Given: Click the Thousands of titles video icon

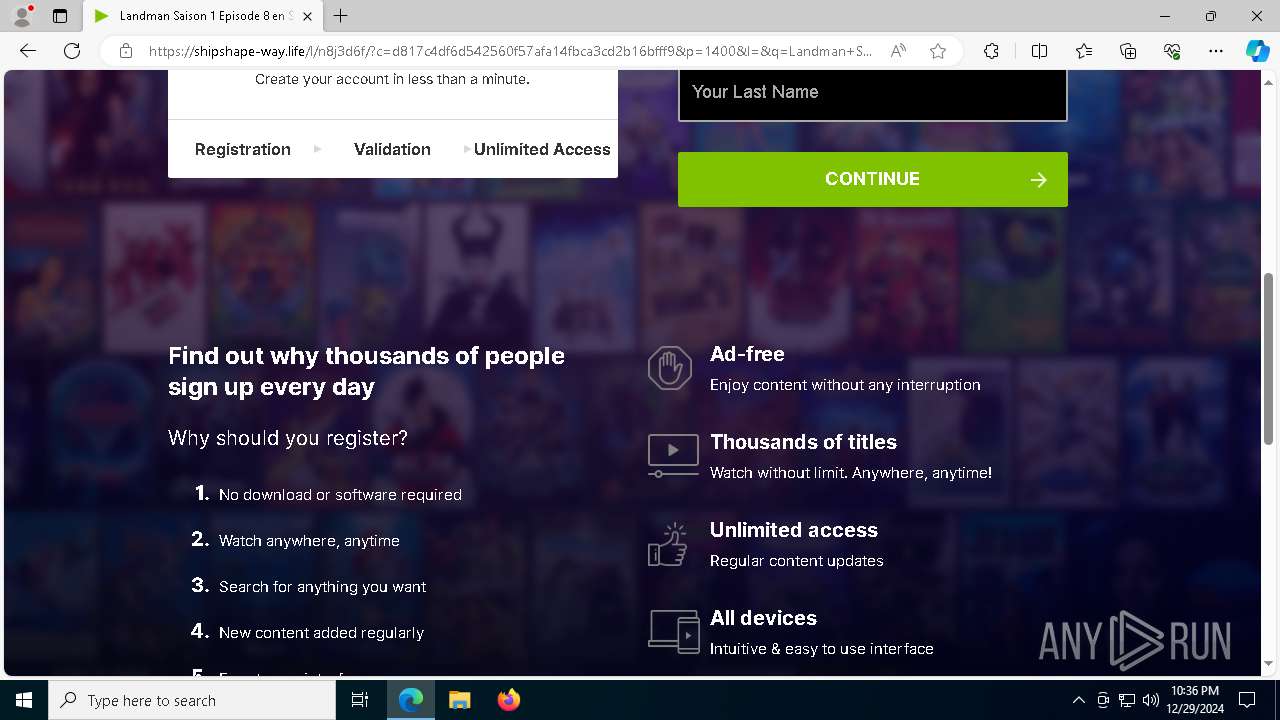Looking at the screenshot, I should click(673, 455).
